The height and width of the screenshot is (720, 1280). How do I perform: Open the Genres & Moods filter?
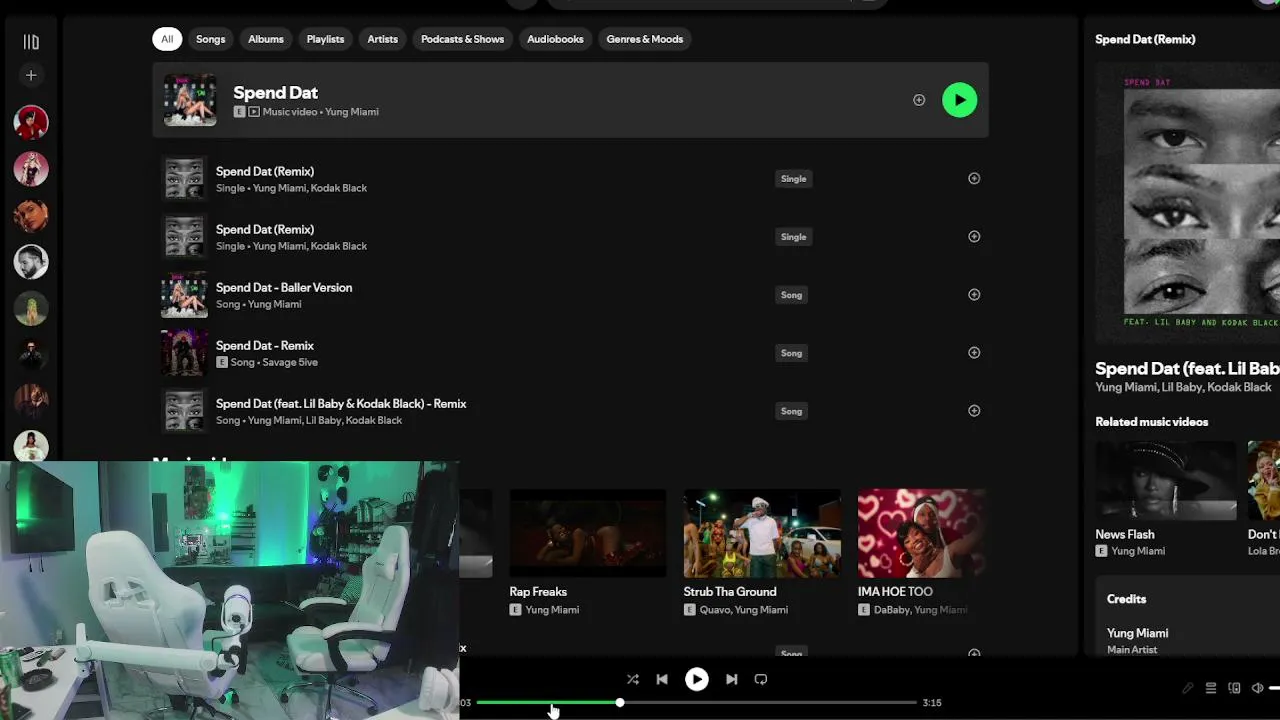point(645,39)
